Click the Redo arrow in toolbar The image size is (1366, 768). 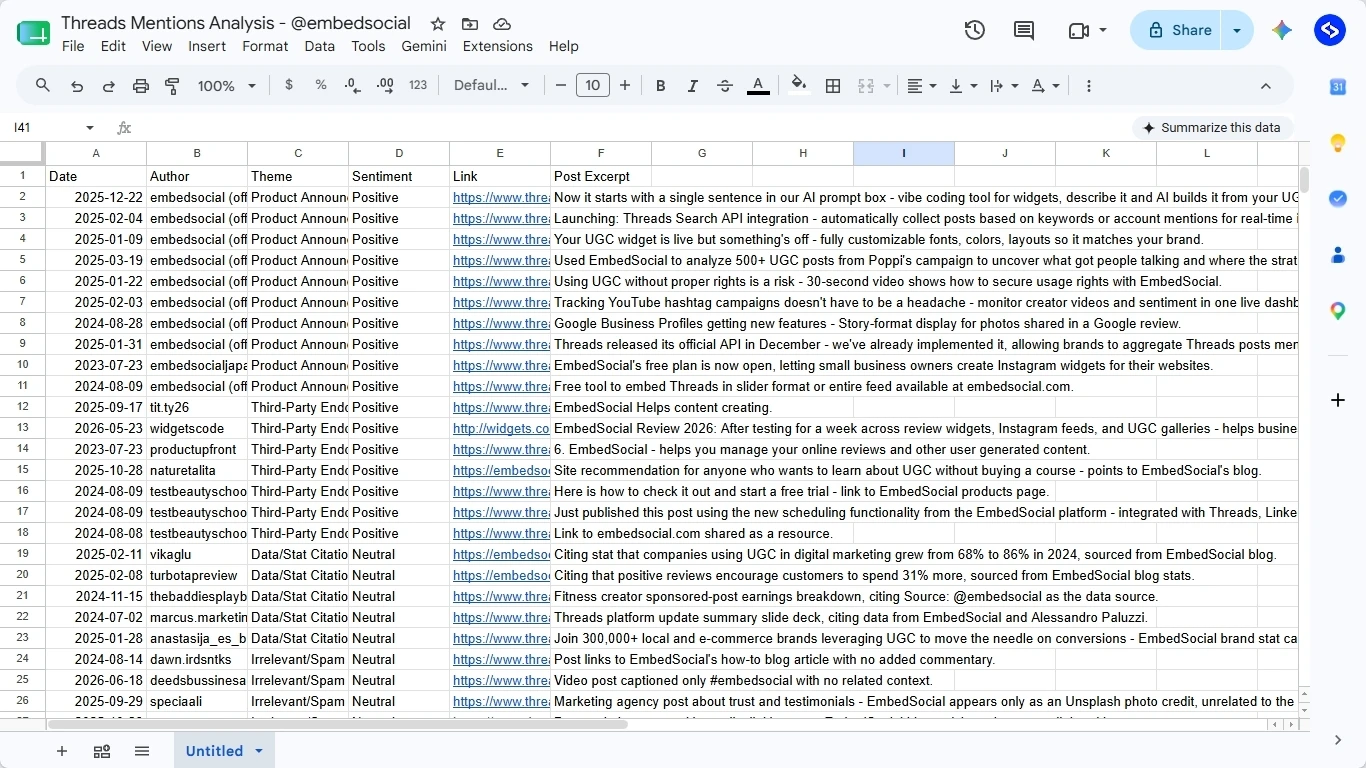pyautogui.click(x=109, y=86)
